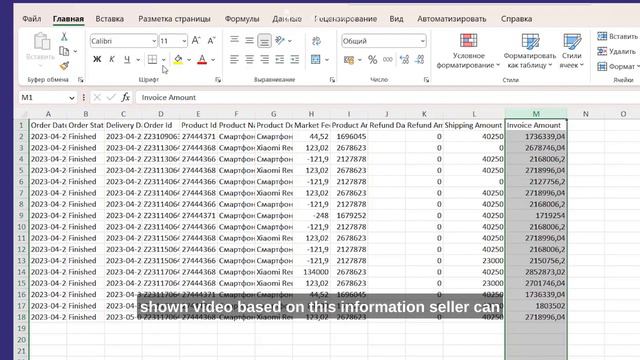
Task: Increase font size with large A icon
Action: pyautogui.click(x=196, y=41)
